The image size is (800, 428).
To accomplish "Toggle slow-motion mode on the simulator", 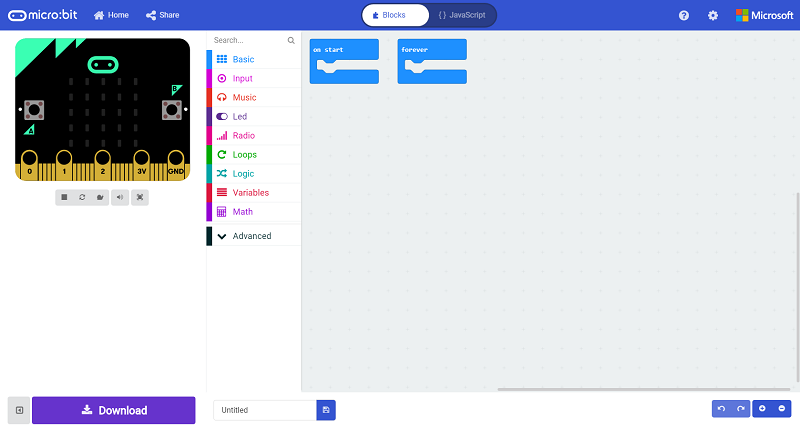I will 100,197.
